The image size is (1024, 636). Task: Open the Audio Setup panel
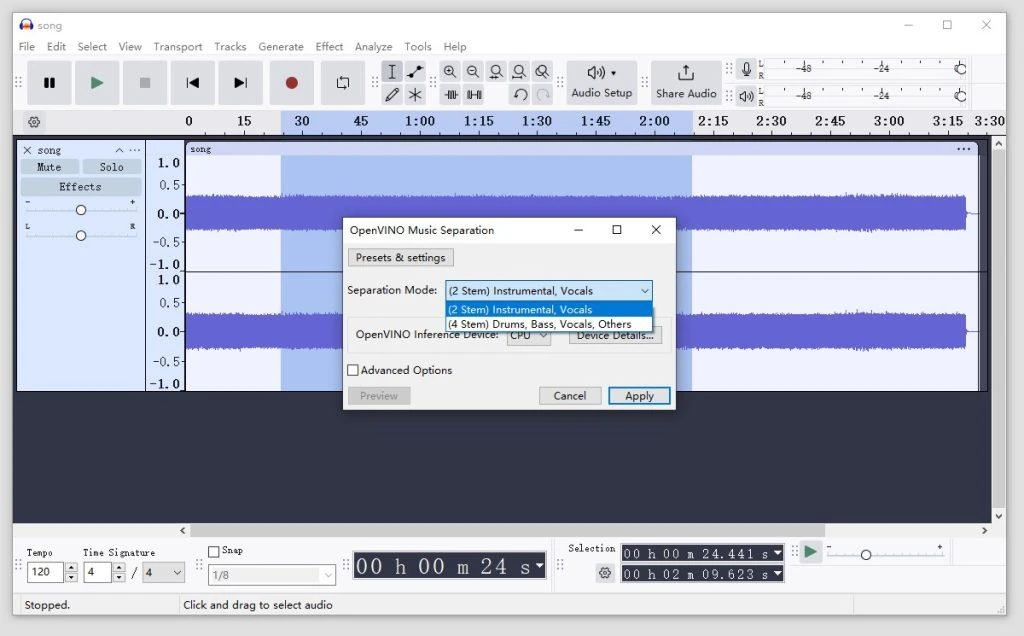tap(601, 82)
